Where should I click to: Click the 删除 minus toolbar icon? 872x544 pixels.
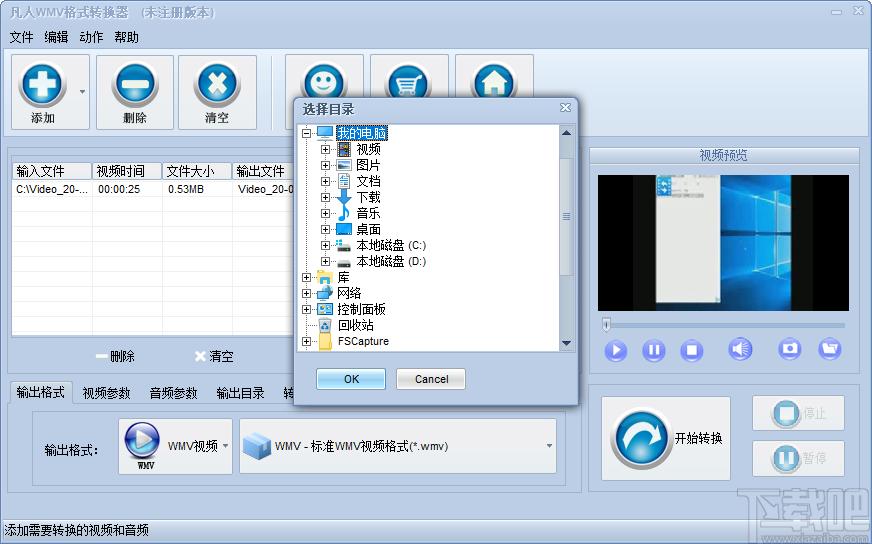coord(135,85)
